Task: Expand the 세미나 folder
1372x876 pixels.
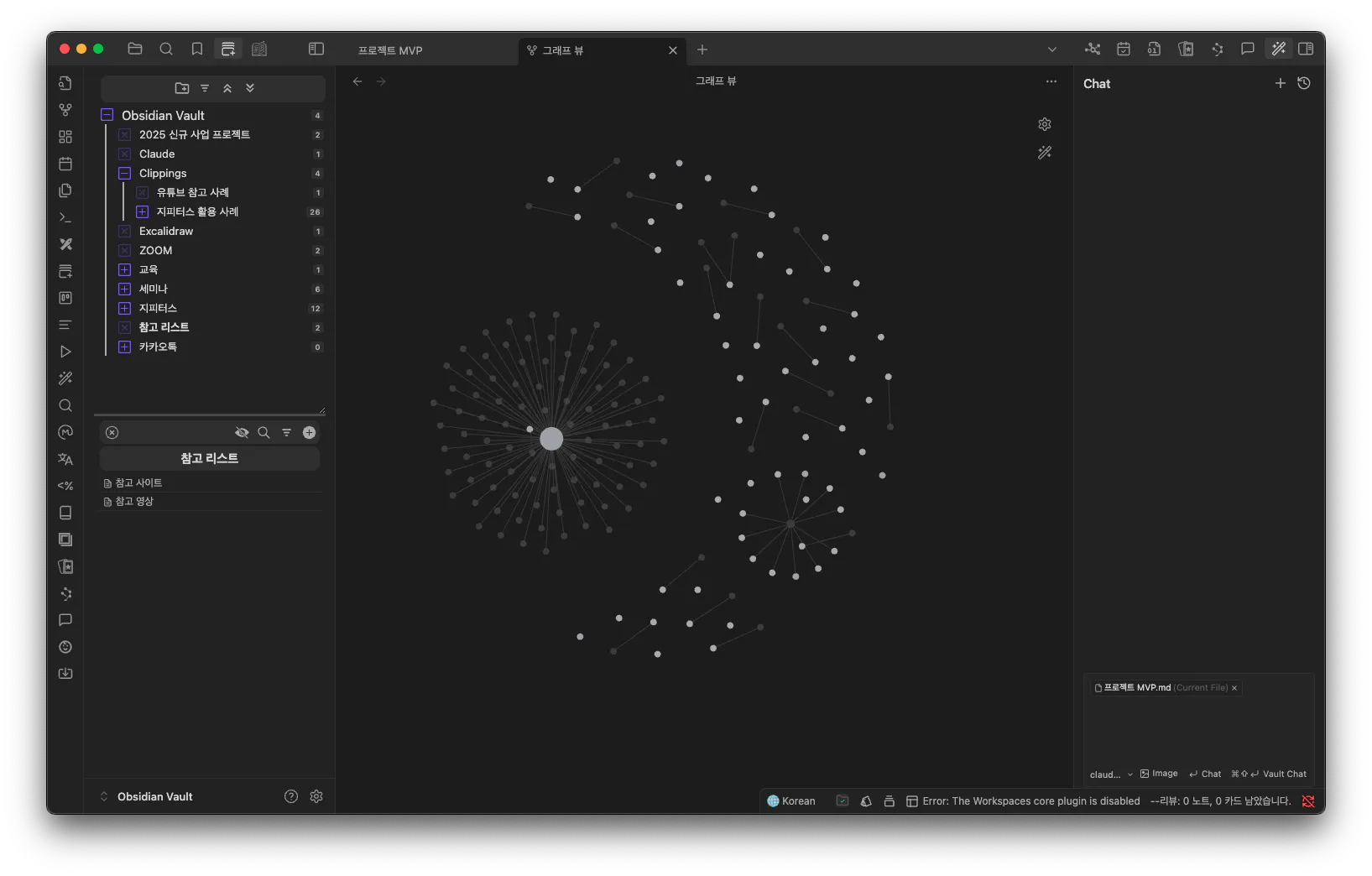Action: (x=125, y=289)
